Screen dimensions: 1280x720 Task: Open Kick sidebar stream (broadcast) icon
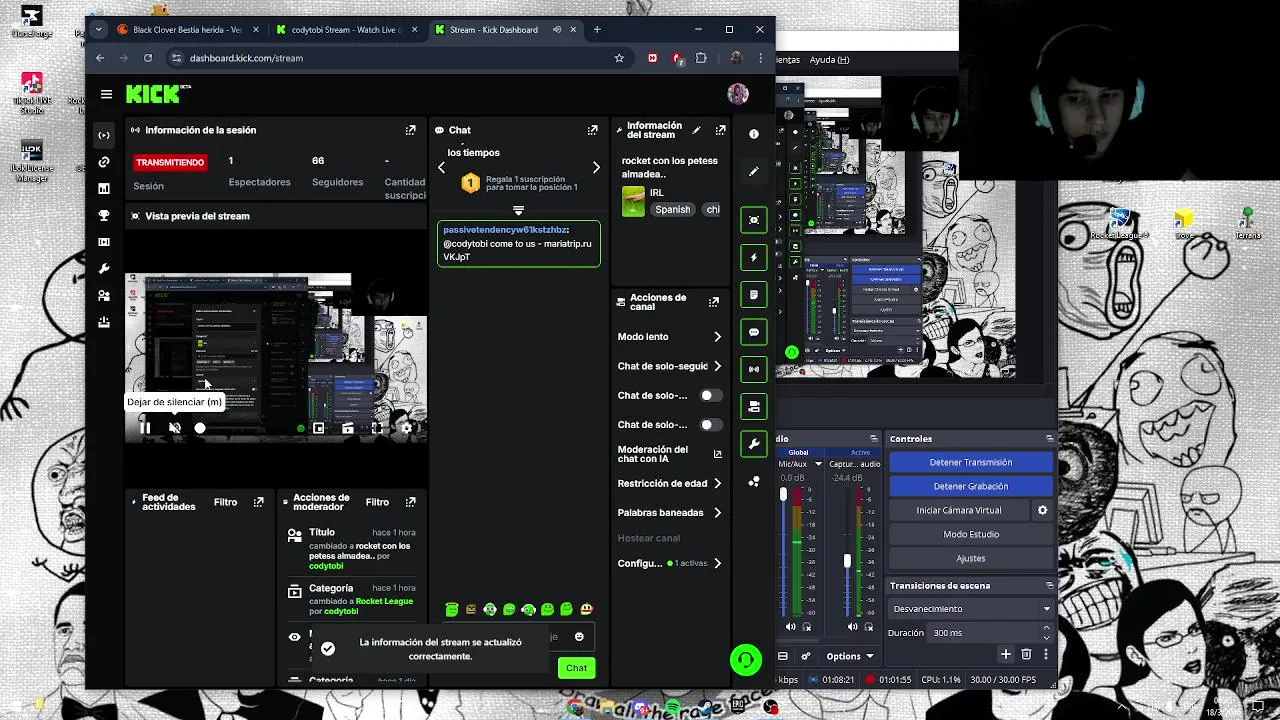[x=104, y=135]
